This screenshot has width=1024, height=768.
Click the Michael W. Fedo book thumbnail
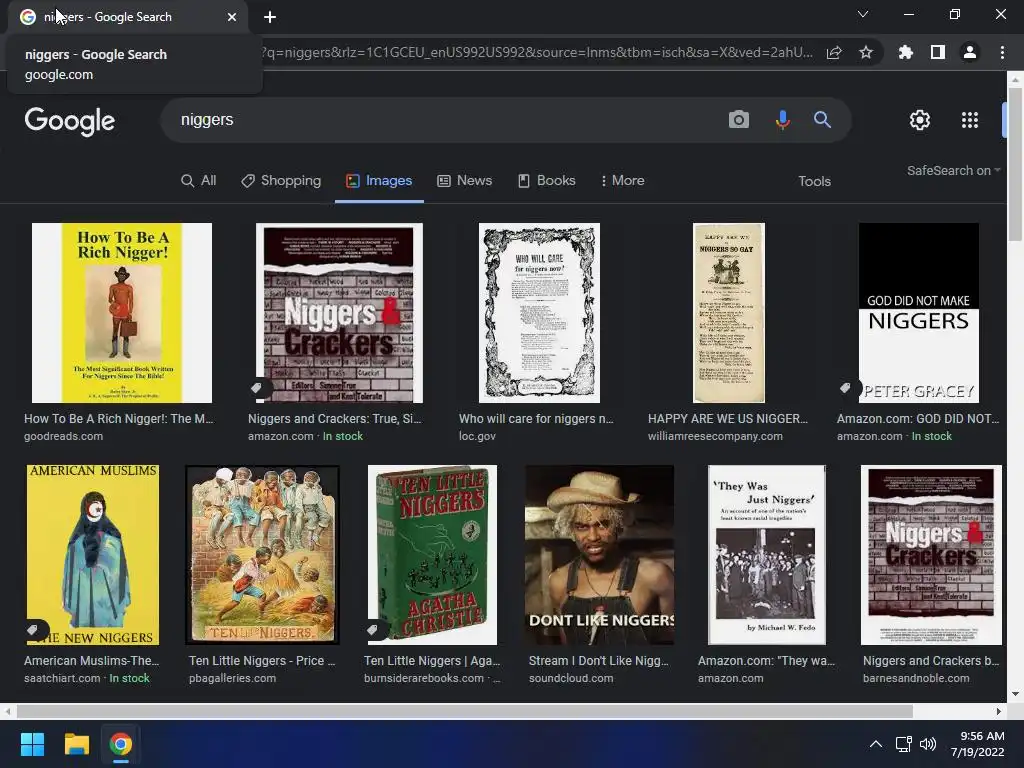(767, 555)
